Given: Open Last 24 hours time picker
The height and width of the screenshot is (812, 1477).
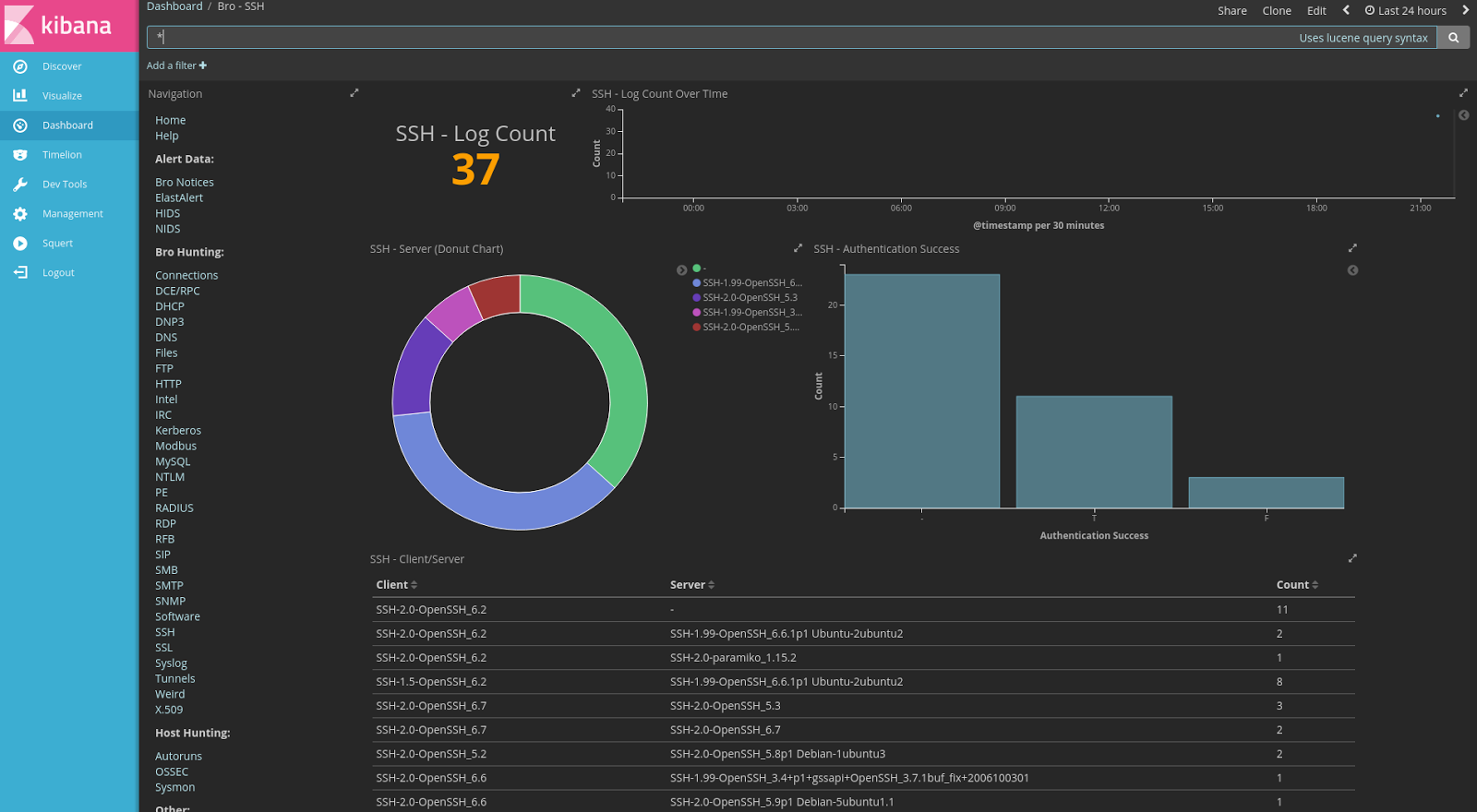Looking at the screenshot, I should point(1406,11).
